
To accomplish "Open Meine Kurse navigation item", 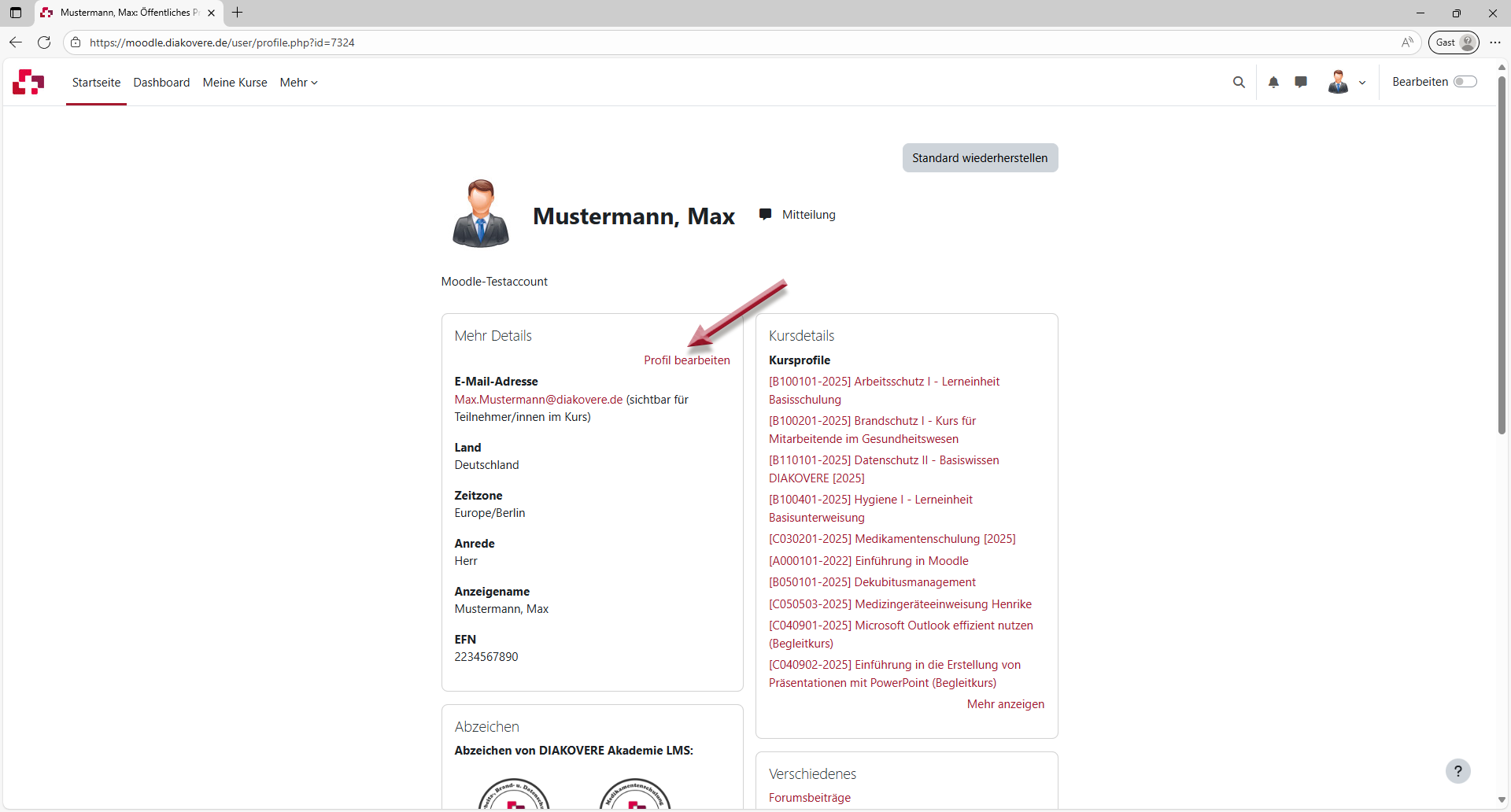I will click(235, 83).
